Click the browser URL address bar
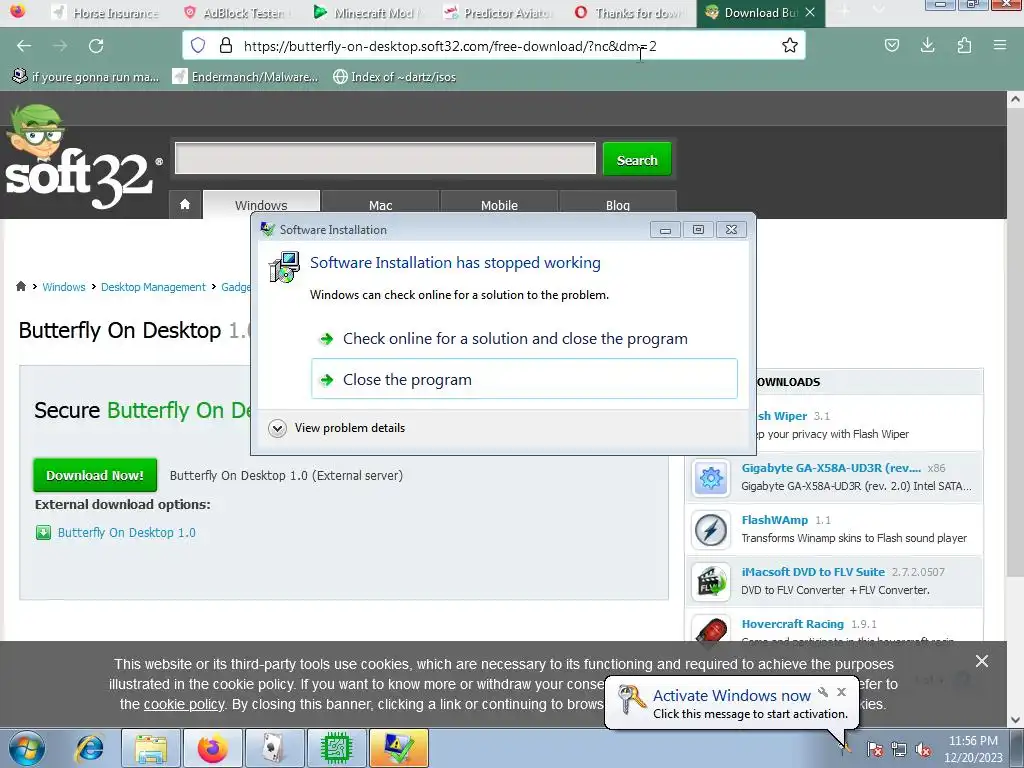 pyautogui.click(x=494, y=46)
